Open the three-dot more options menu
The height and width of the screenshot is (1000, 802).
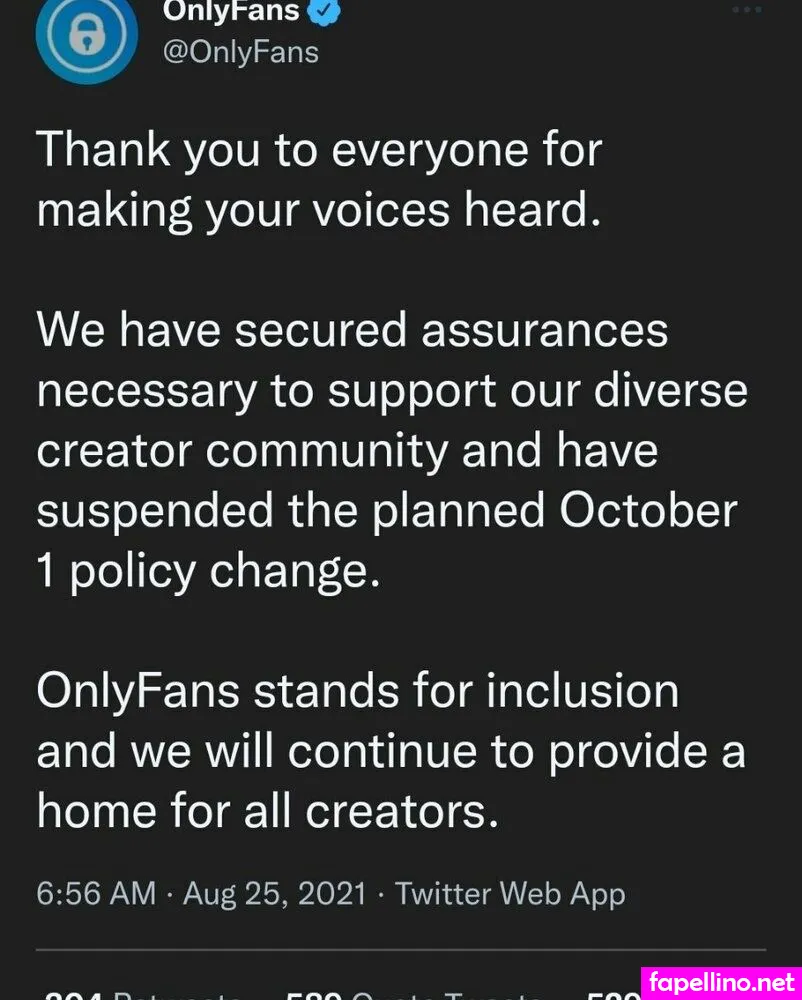(746, 9)
